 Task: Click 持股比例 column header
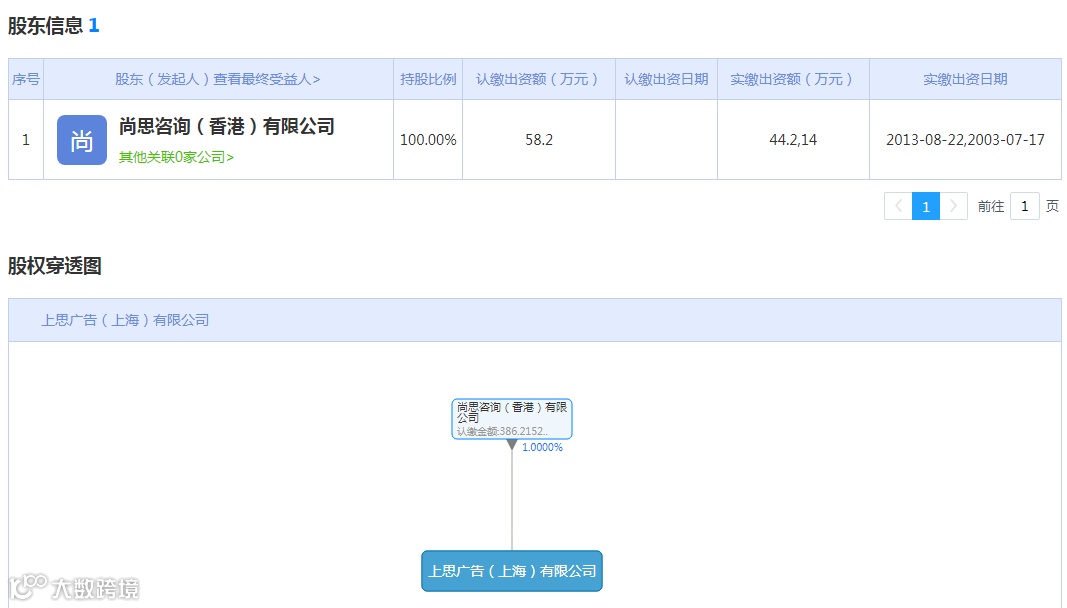pyautogui.click(x=428, y=79)
